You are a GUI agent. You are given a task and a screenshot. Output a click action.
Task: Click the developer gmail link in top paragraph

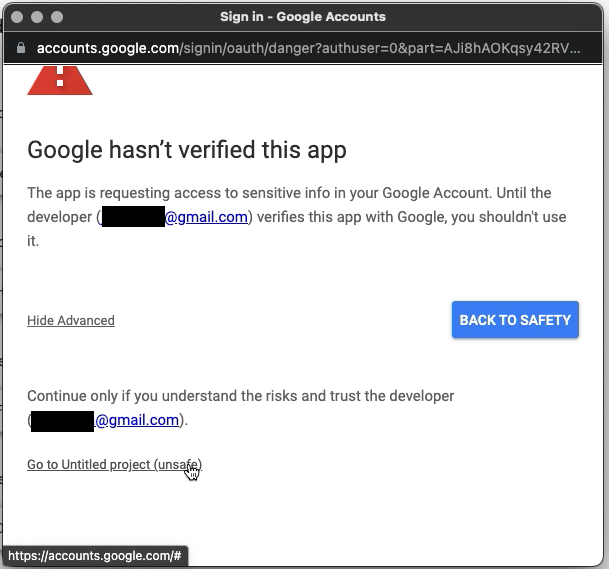tap(206, 217)
